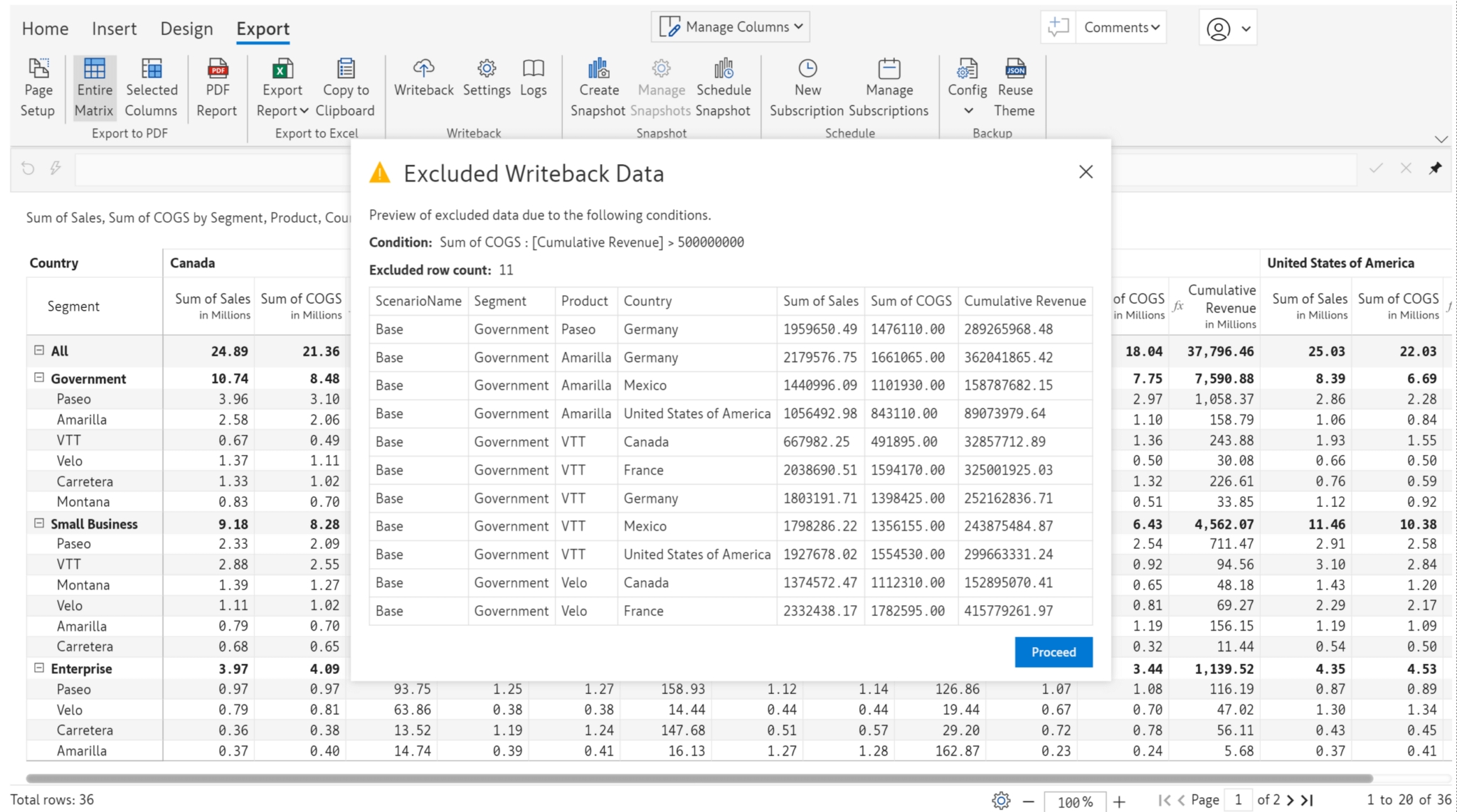1457x812 pixels.
Task: Collapse the Small Business segment row
Action: tap(39, 523)
